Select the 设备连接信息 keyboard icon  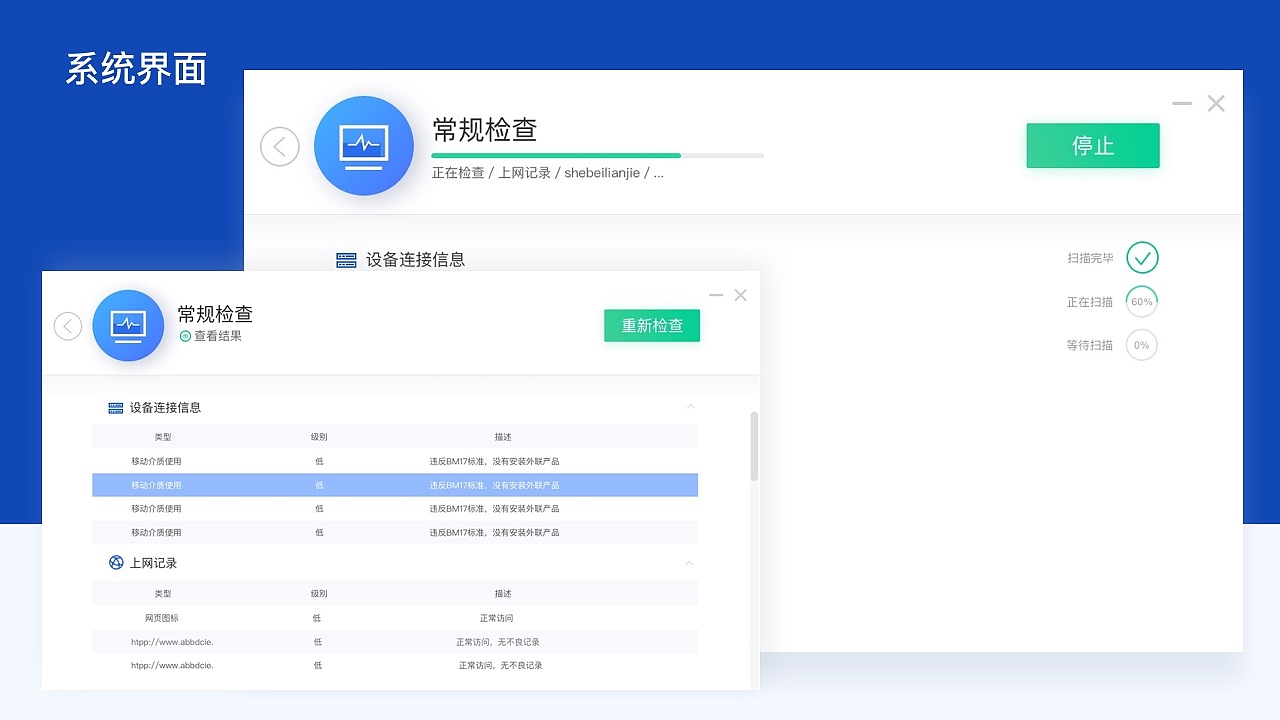pyautogui.click(x=116, y=407)
